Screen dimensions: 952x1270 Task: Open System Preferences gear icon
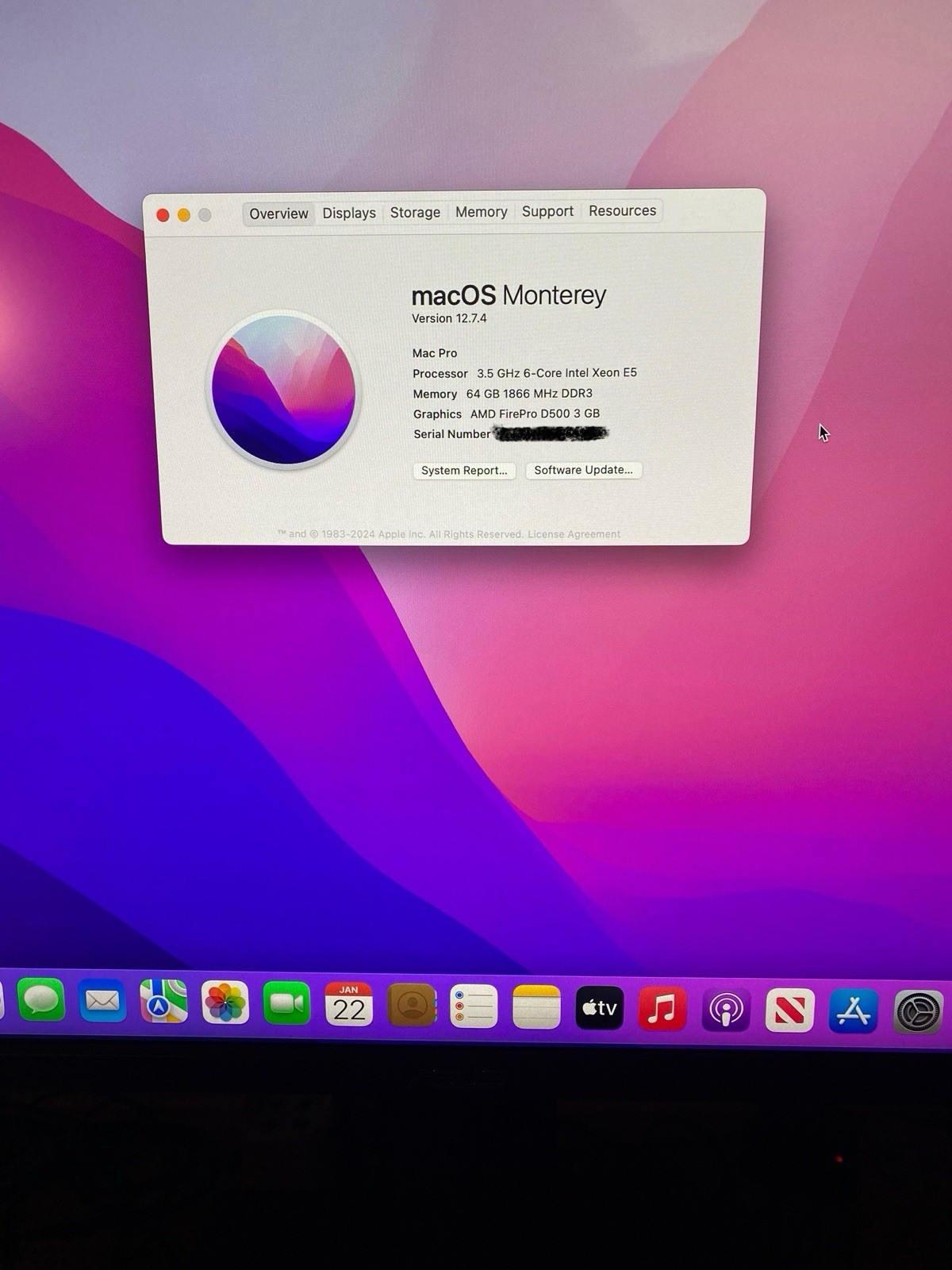919,1012
